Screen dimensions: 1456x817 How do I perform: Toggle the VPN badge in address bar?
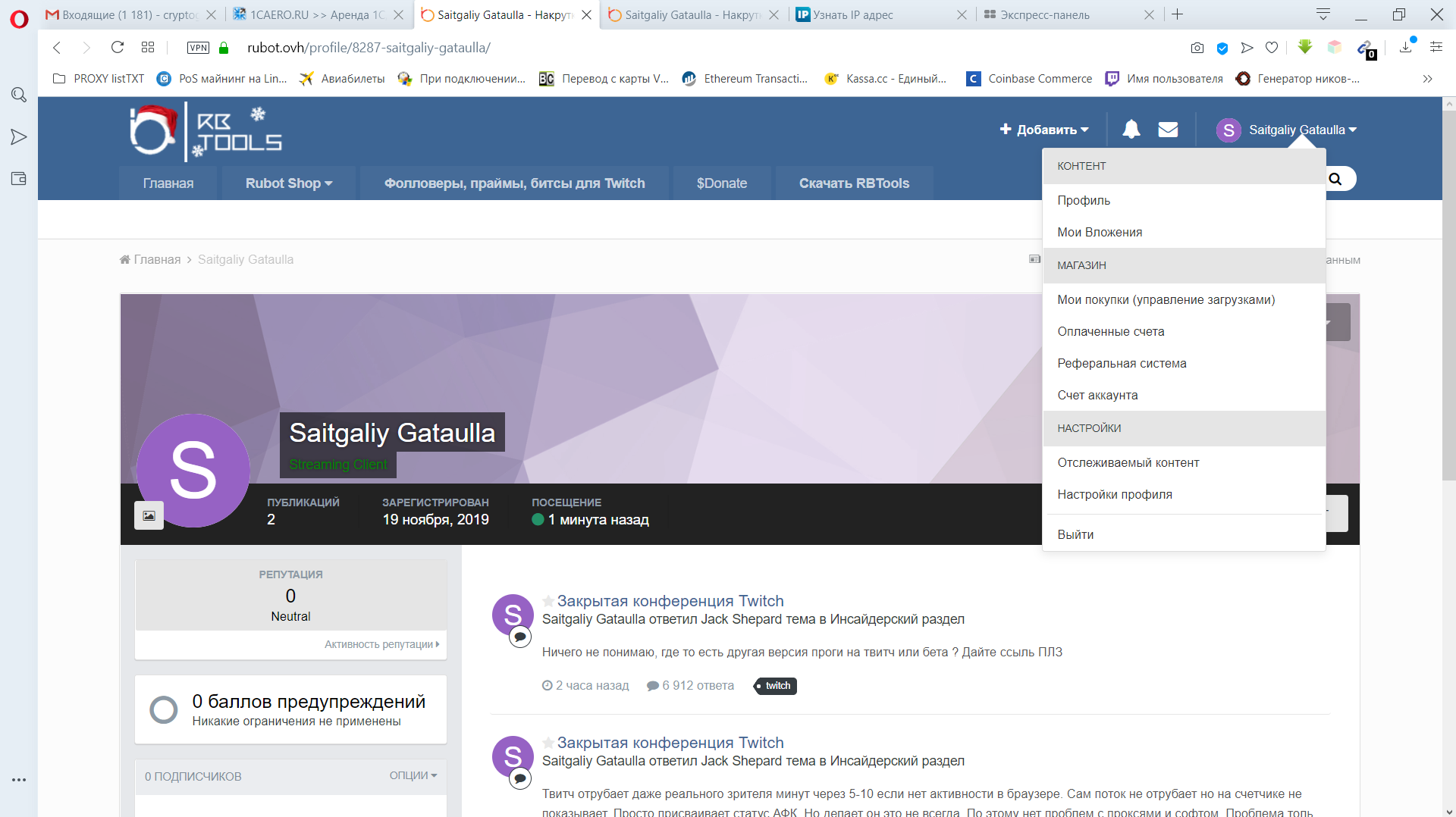point(198,48)
